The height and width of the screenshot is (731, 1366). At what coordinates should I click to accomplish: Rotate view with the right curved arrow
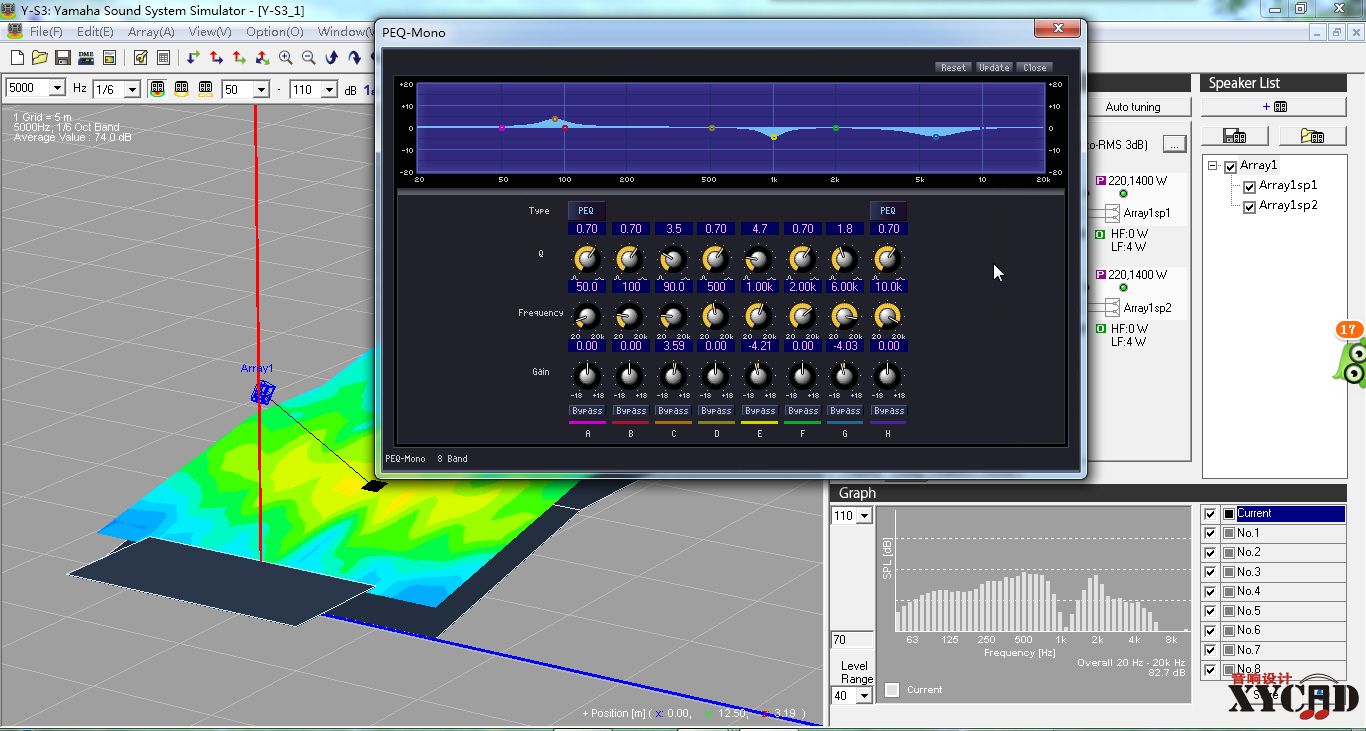[355, 58]
